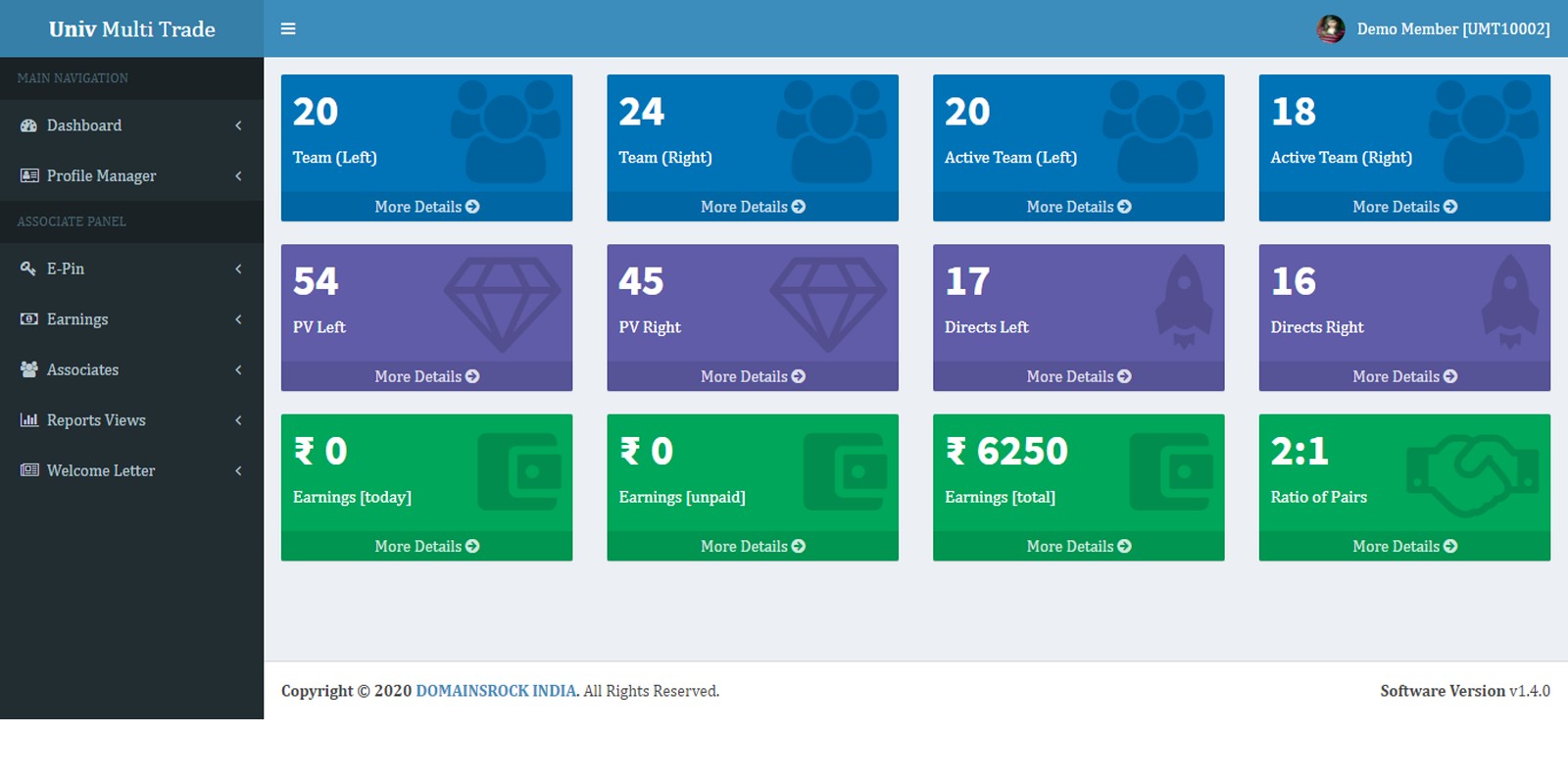
Task: View More Details for Earnings [today]
Action: coord(426,546)
